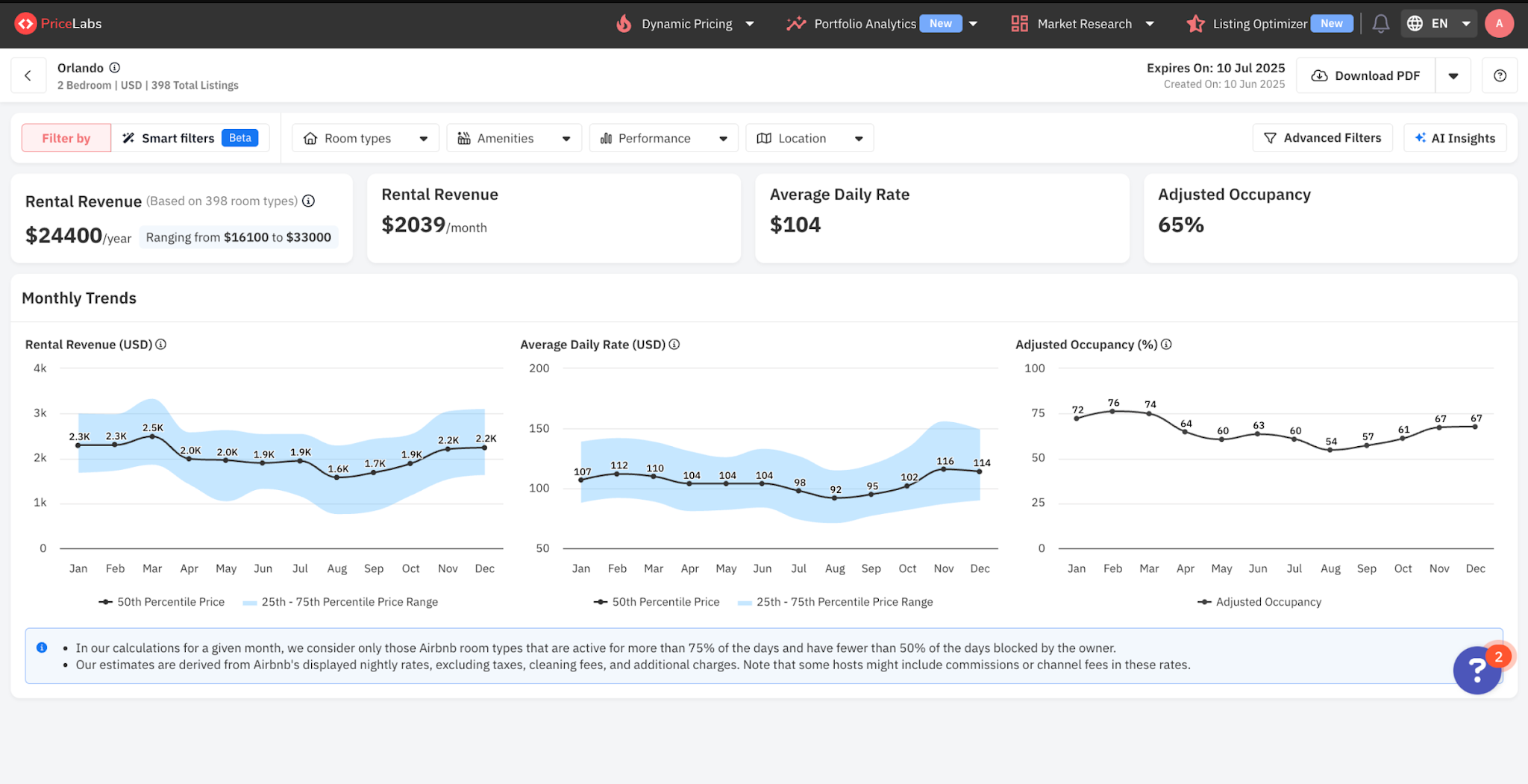Click the March data point on Rental Revenue chart
The image size is (1528, 784).
tap(152, 436)
